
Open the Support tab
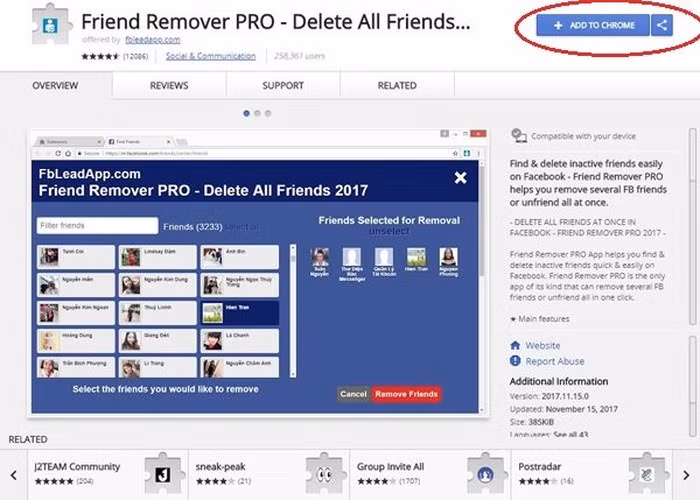(283, 86)
